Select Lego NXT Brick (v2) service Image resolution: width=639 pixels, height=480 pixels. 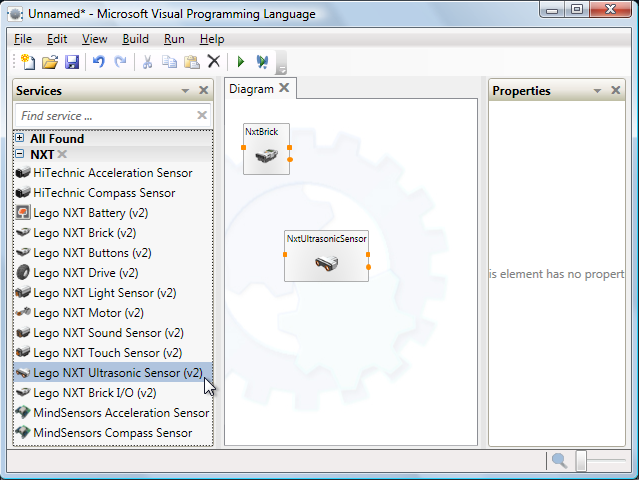113,233
